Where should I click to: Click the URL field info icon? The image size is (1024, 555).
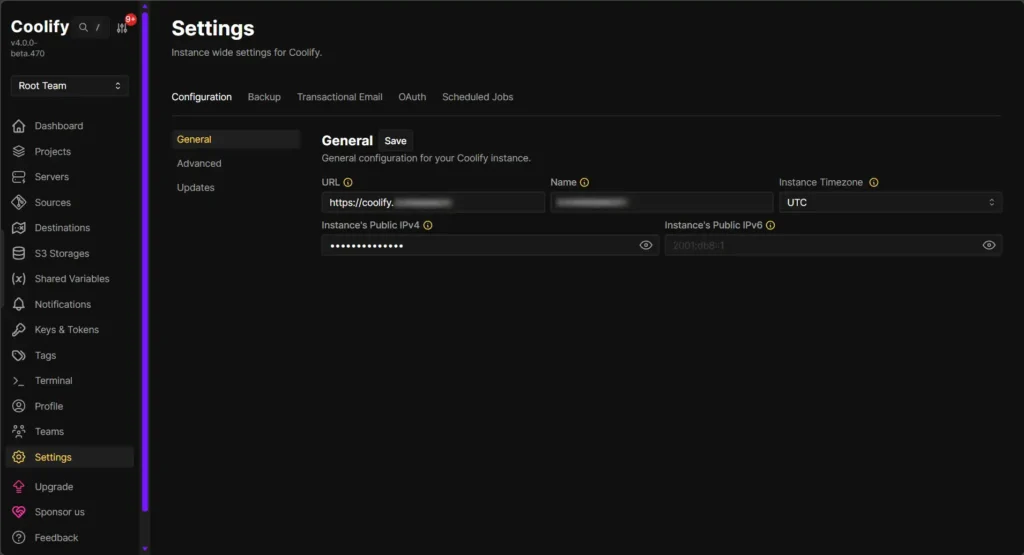pos(348,183)
